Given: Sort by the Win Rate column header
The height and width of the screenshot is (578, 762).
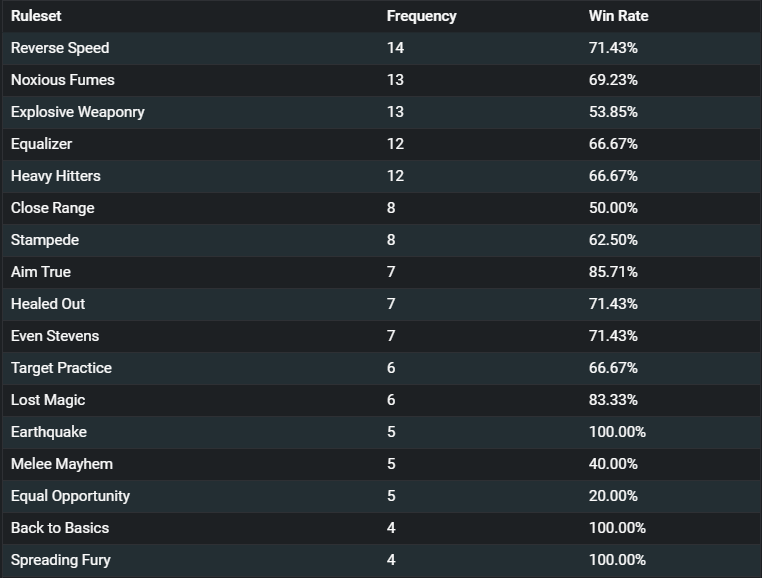Looking at the screenshot, I should (618, 16).
